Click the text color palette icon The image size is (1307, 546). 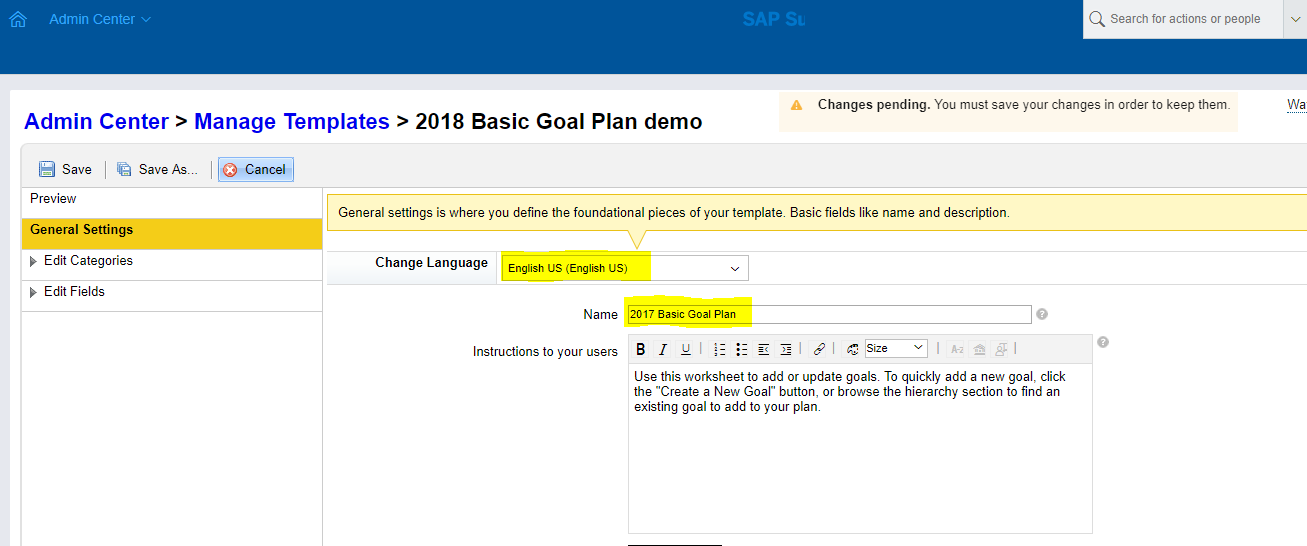click(x=853, y=349)
